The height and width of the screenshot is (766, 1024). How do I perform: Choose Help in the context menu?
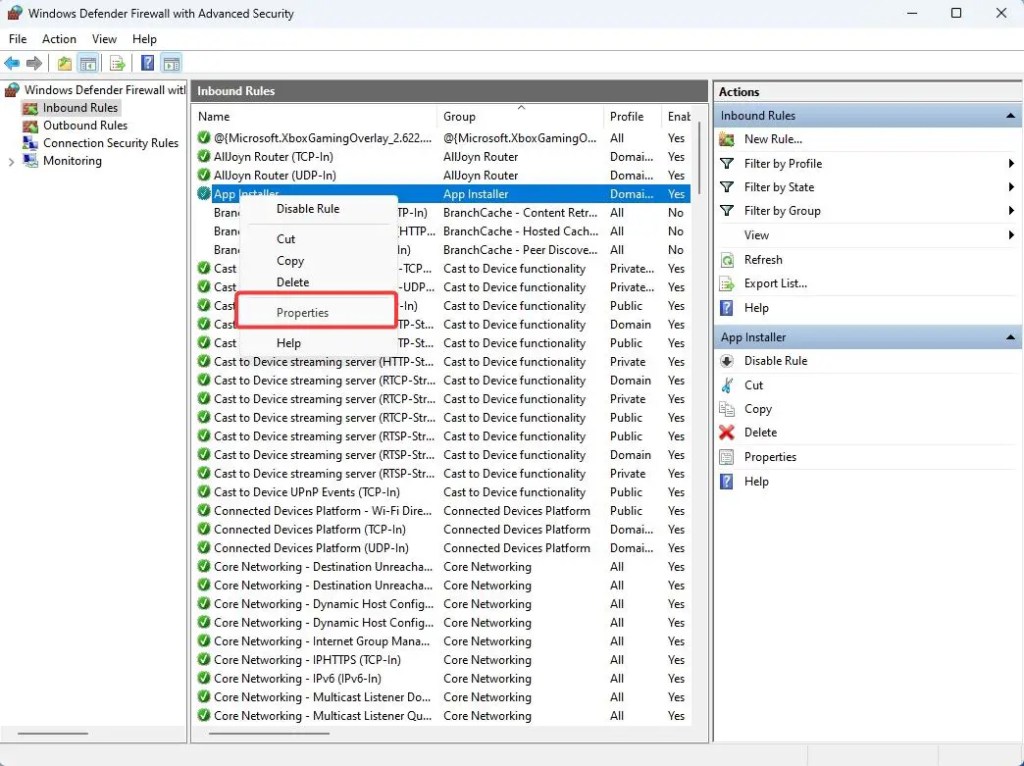[288, 343]
